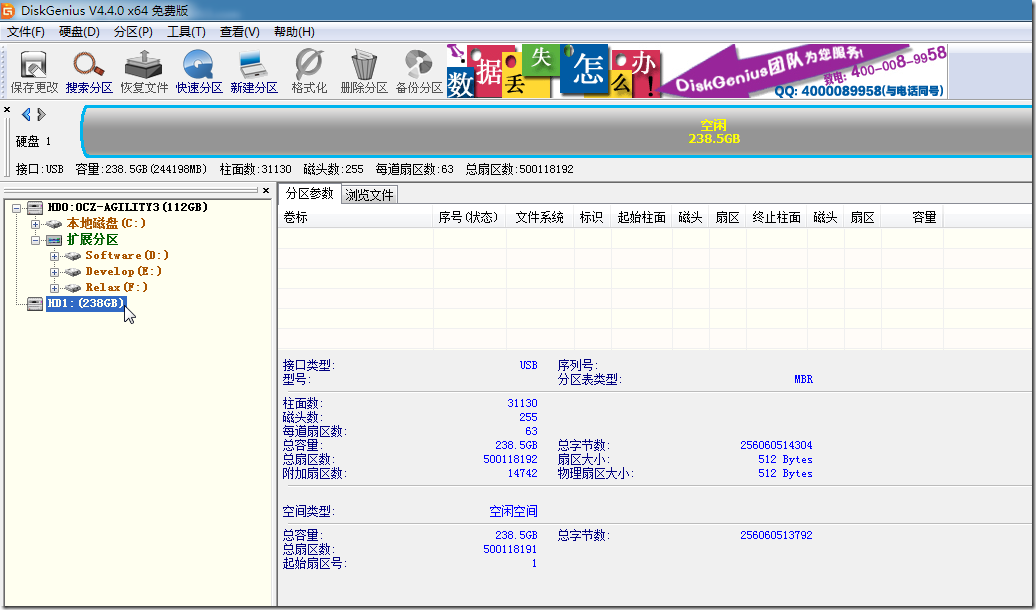Screen dimensions: 1036x610
Task: Click the 空闲 238.5GB free space bar
Action: click(556, 132)
